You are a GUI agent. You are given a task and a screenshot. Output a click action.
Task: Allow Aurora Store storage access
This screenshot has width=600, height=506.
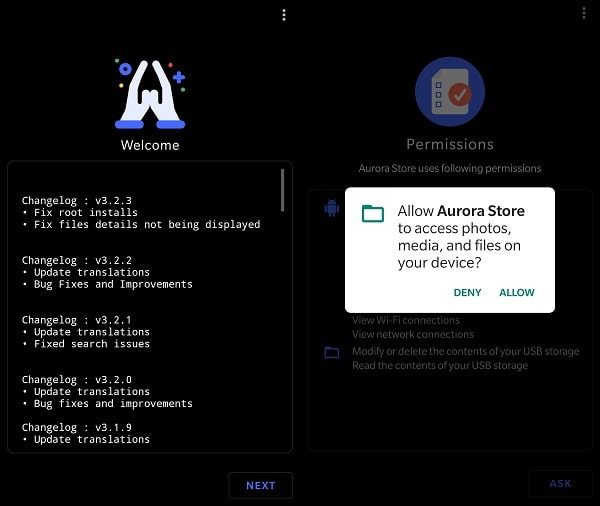[x=517, y=292]
